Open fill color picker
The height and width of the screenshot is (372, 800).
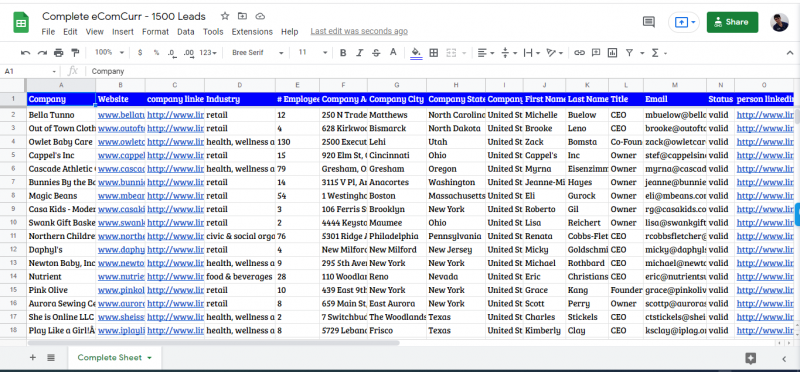click(416, 53)
